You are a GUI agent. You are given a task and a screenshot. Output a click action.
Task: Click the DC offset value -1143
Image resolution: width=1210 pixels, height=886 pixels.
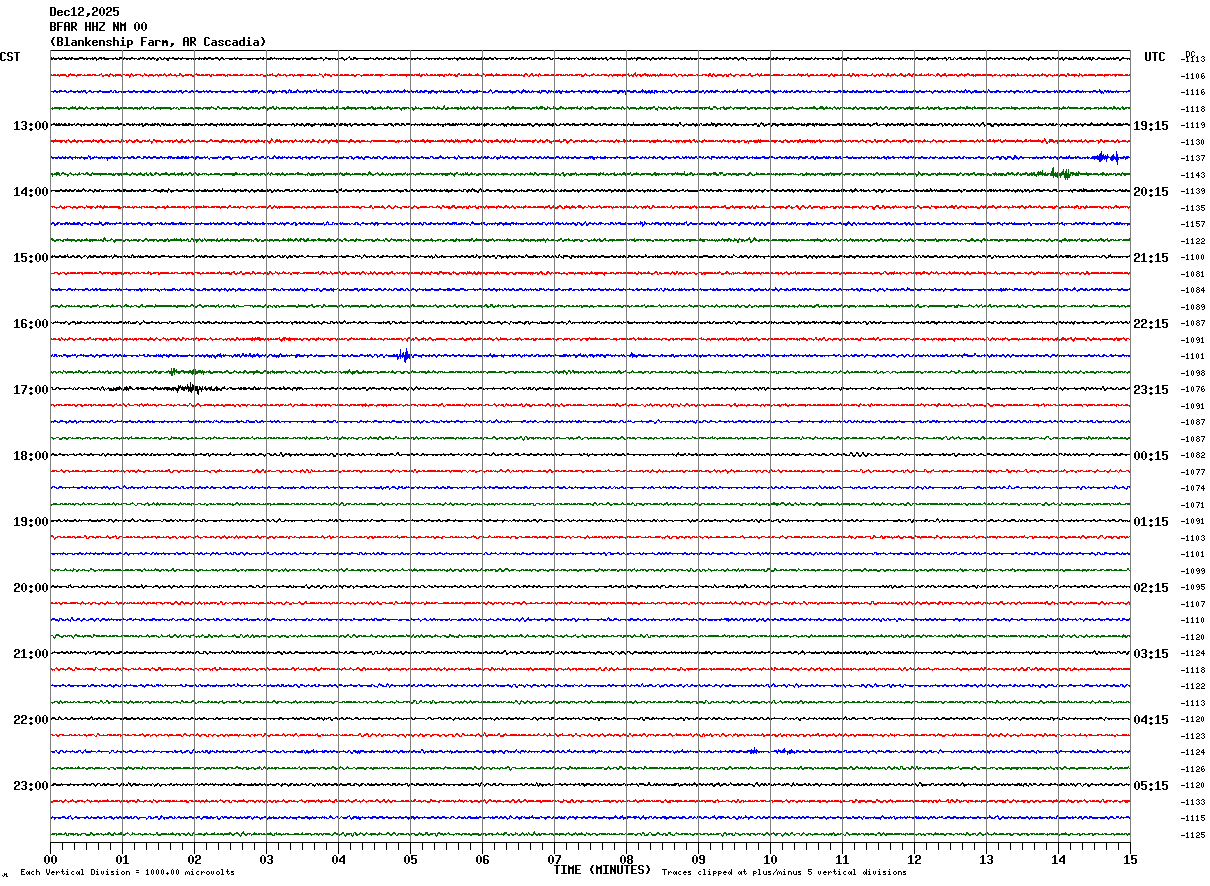tap(1193, 175)
